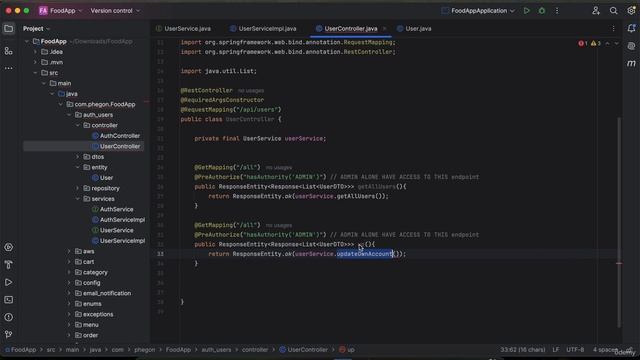Click the editor vertical scrollbar
Screen dimensions: 640x360
pyautogui.click(x=619, y=222)
